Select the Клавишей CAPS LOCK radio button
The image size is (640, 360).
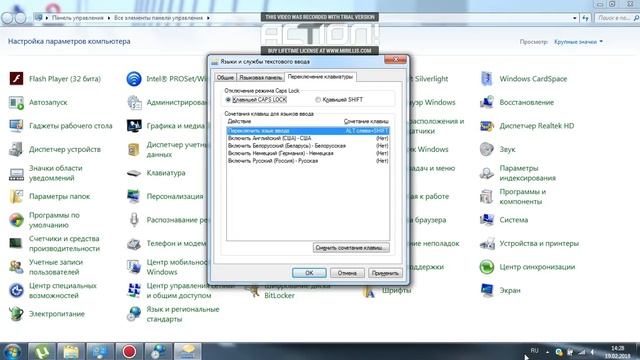coord(228,100)
